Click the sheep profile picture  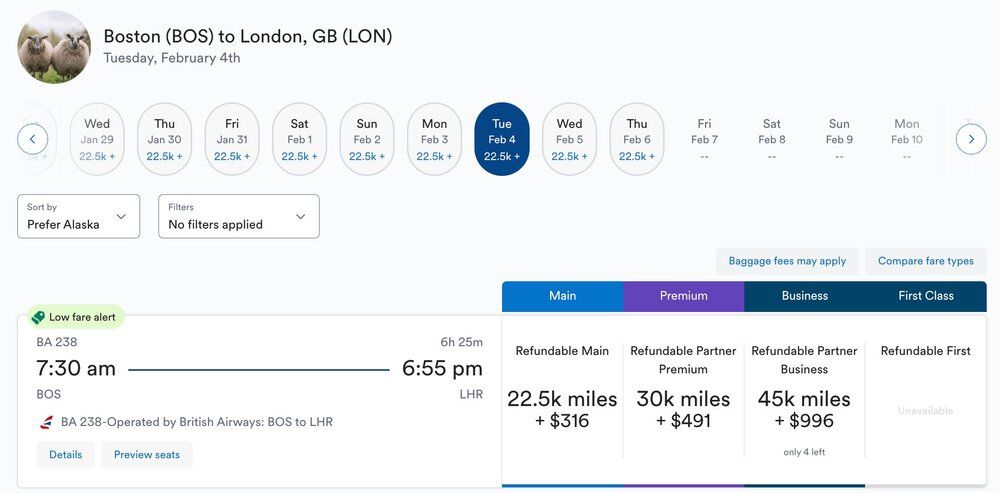click(x=54, y=47)
